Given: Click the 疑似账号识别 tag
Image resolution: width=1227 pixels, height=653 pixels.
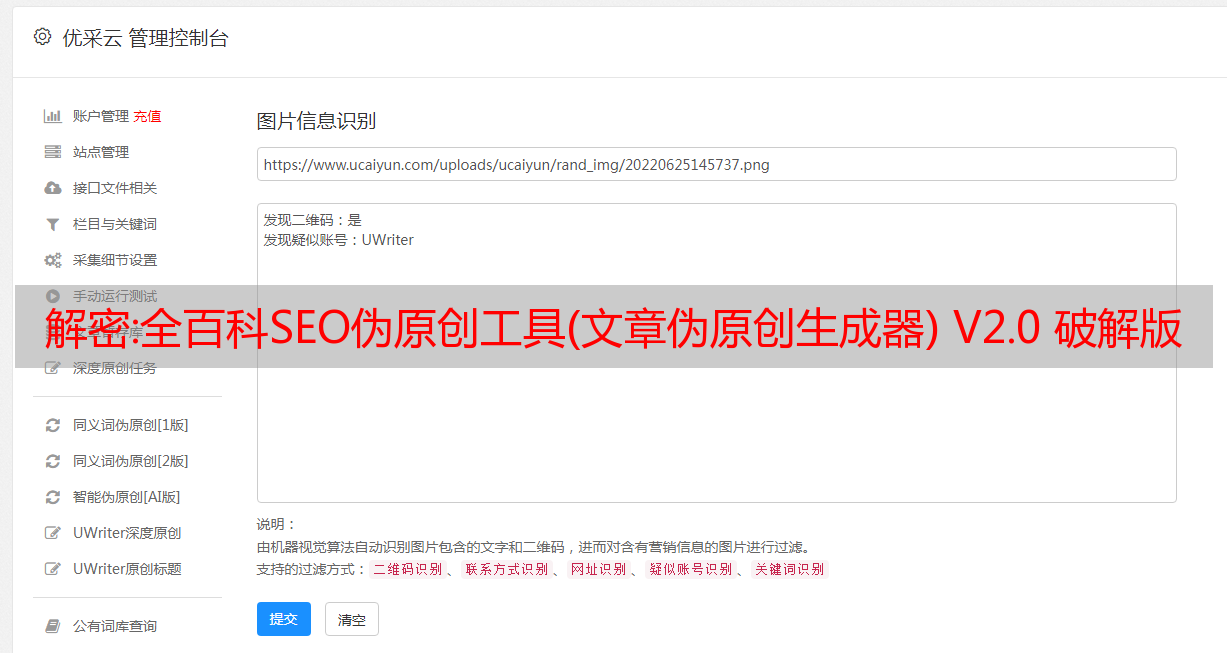Looking at the screenshot, I should (690, 569).
